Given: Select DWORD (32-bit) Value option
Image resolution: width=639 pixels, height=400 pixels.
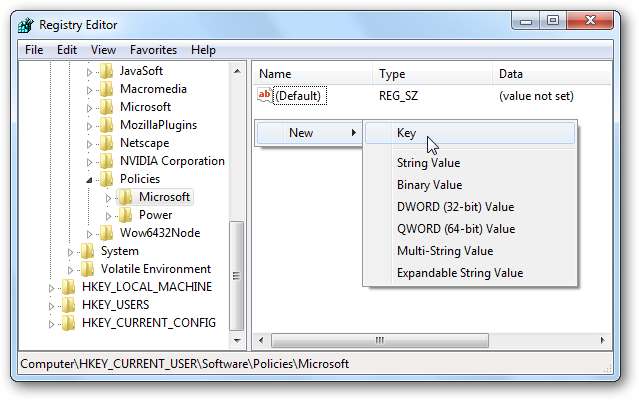Looking at the screenshot, I should pyautogui.click(x=455, y=207).
